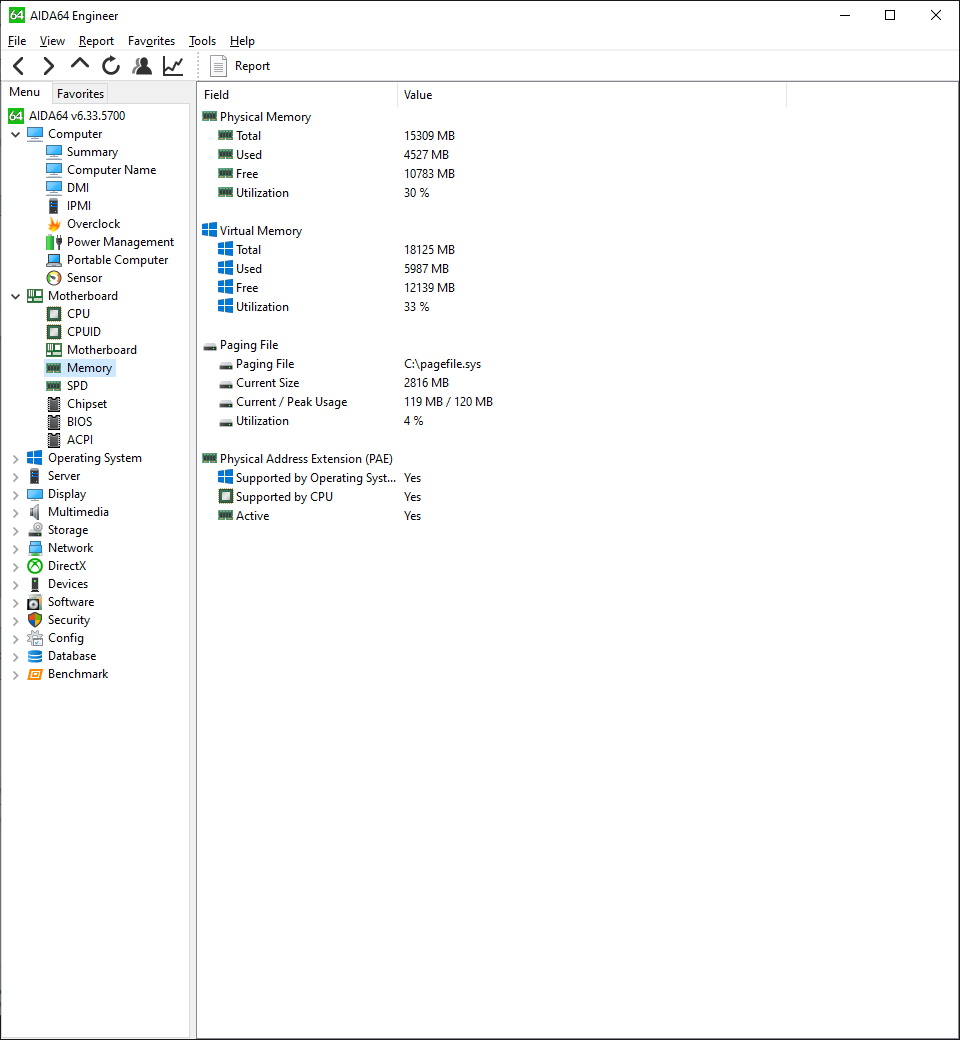Select the CPUID chip icon
Screen dimensions: 960x1040
click(54, 332)
